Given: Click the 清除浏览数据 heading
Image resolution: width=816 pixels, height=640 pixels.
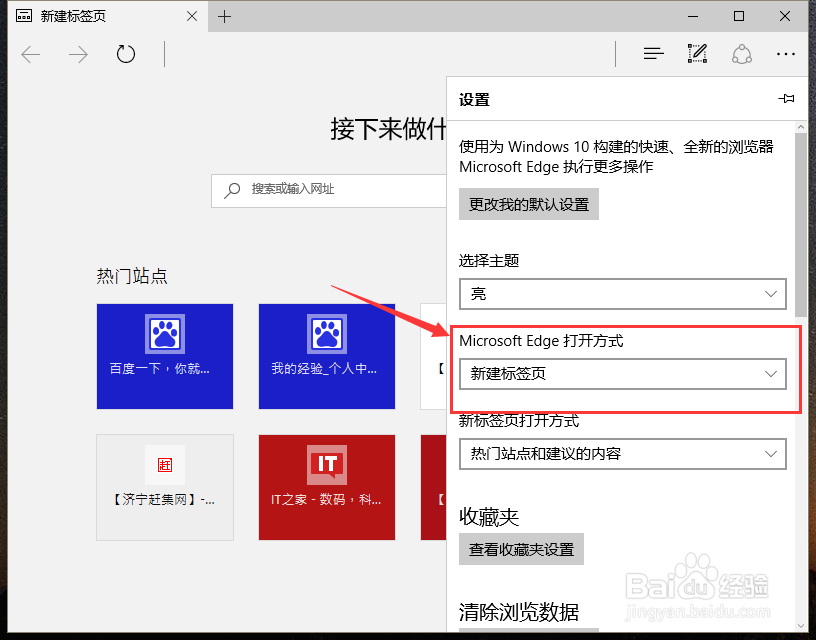Looking at the screenshot, I should coord(519,612).
